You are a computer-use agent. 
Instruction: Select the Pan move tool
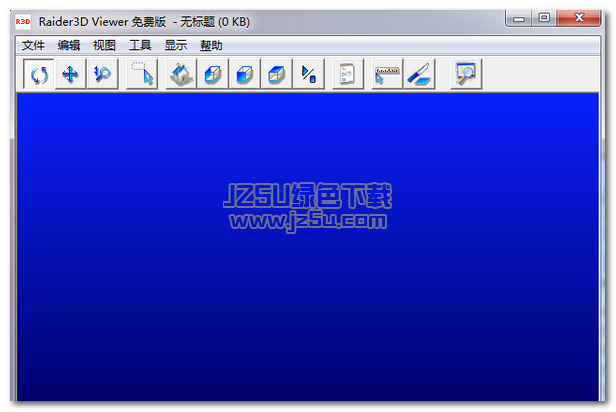(70, 74)
